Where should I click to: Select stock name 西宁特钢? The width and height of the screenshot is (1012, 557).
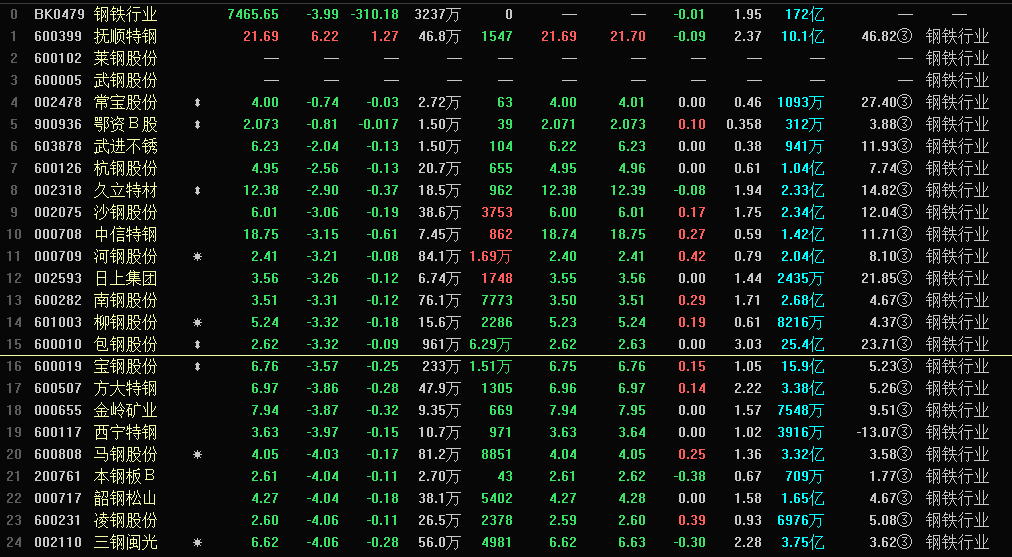[125, 432]
